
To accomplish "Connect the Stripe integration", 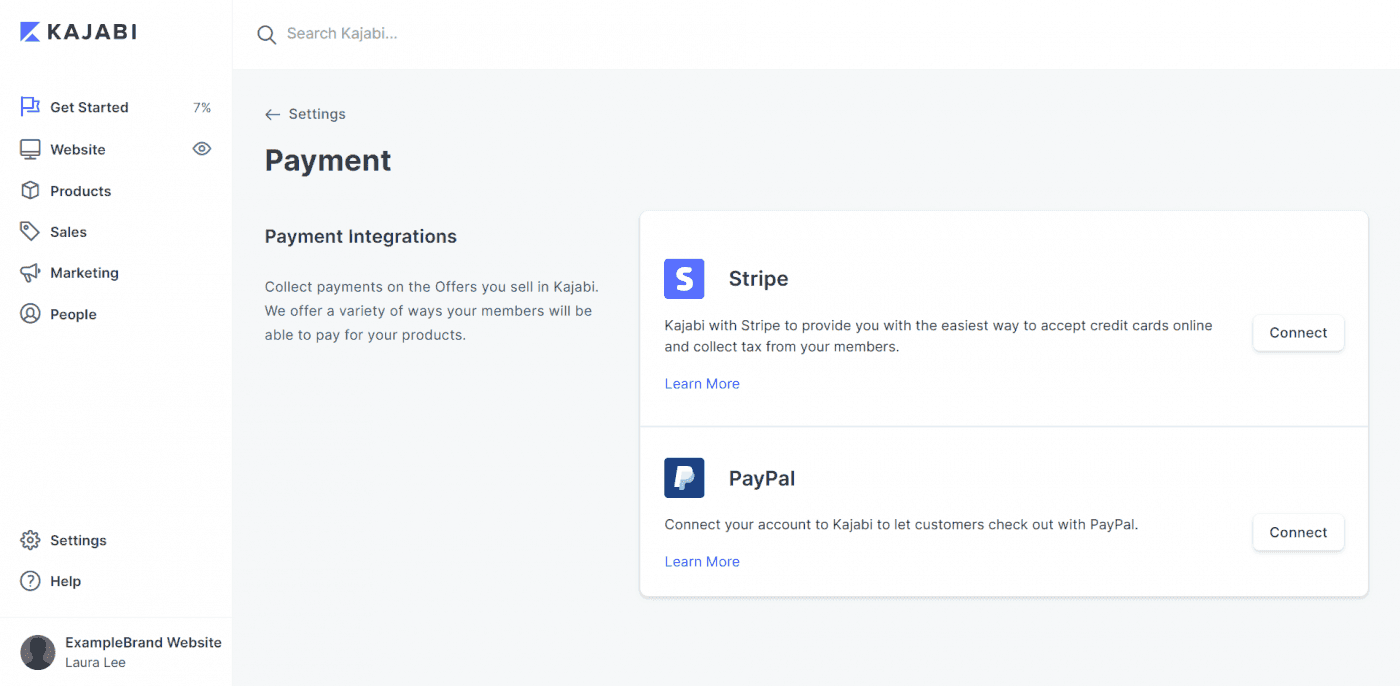I will coord(1298,333).
